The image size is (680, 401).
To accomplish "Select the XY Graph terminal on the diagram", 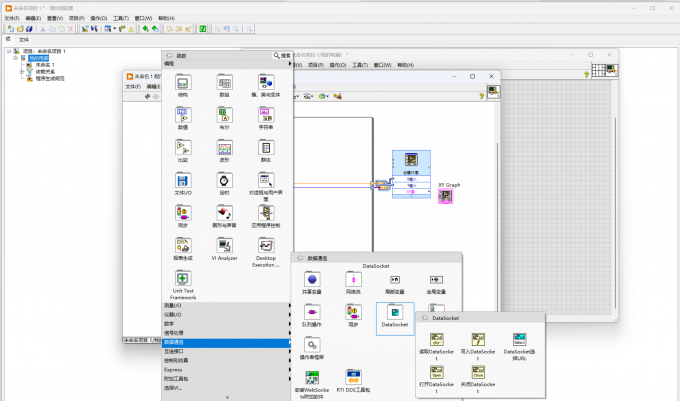I will [x=445, y=196].
